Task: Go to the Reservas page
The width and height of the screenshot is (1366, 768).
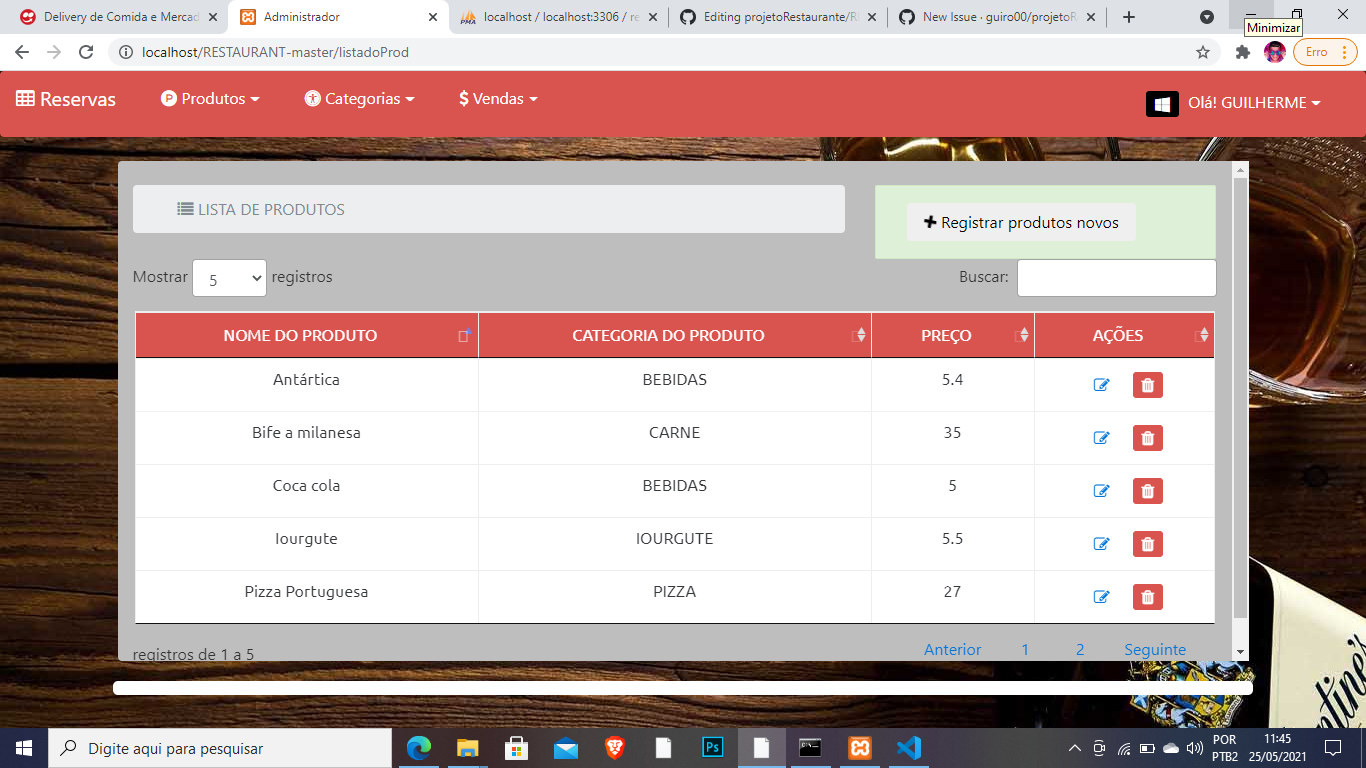Action: click(66, 99)
